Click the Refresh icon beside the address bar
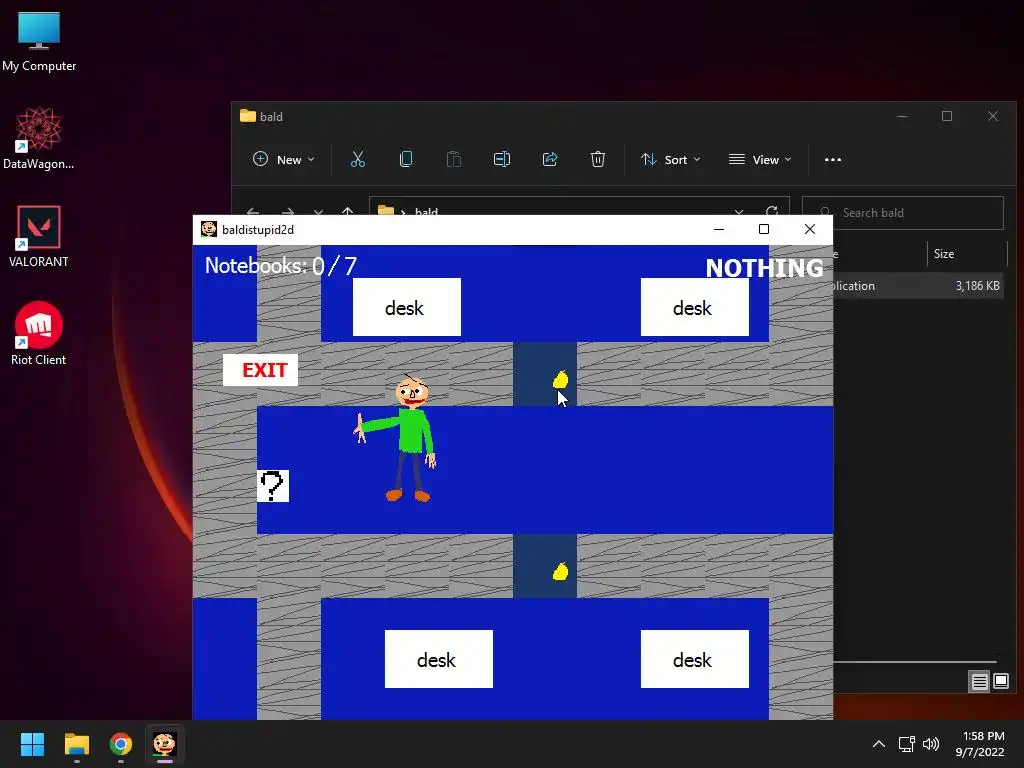Screen dimensions: 1024x768 (x=772, y=212)
